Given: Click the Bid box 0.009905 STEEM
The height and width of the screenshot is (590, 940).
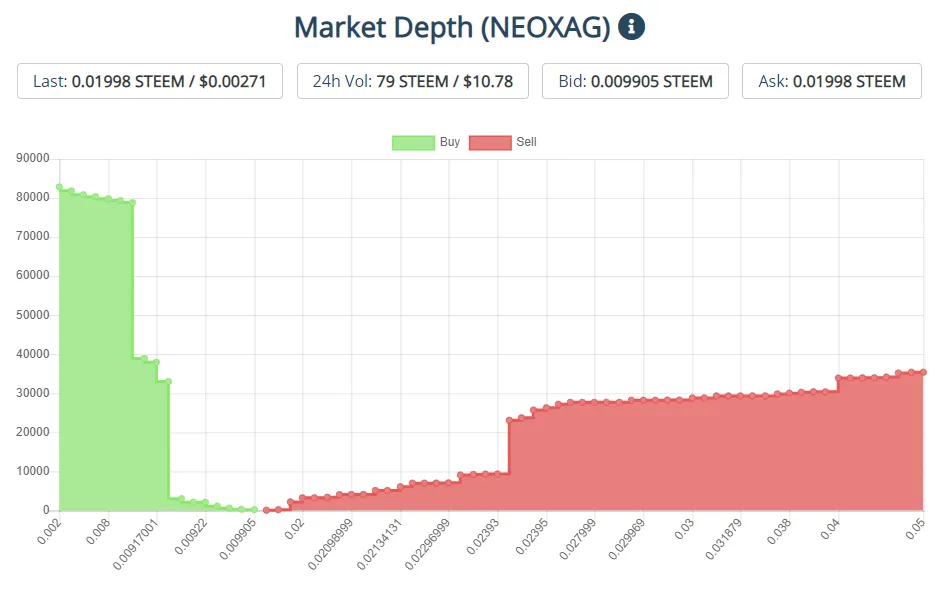Looking at the screenshot, I should 635,81.
